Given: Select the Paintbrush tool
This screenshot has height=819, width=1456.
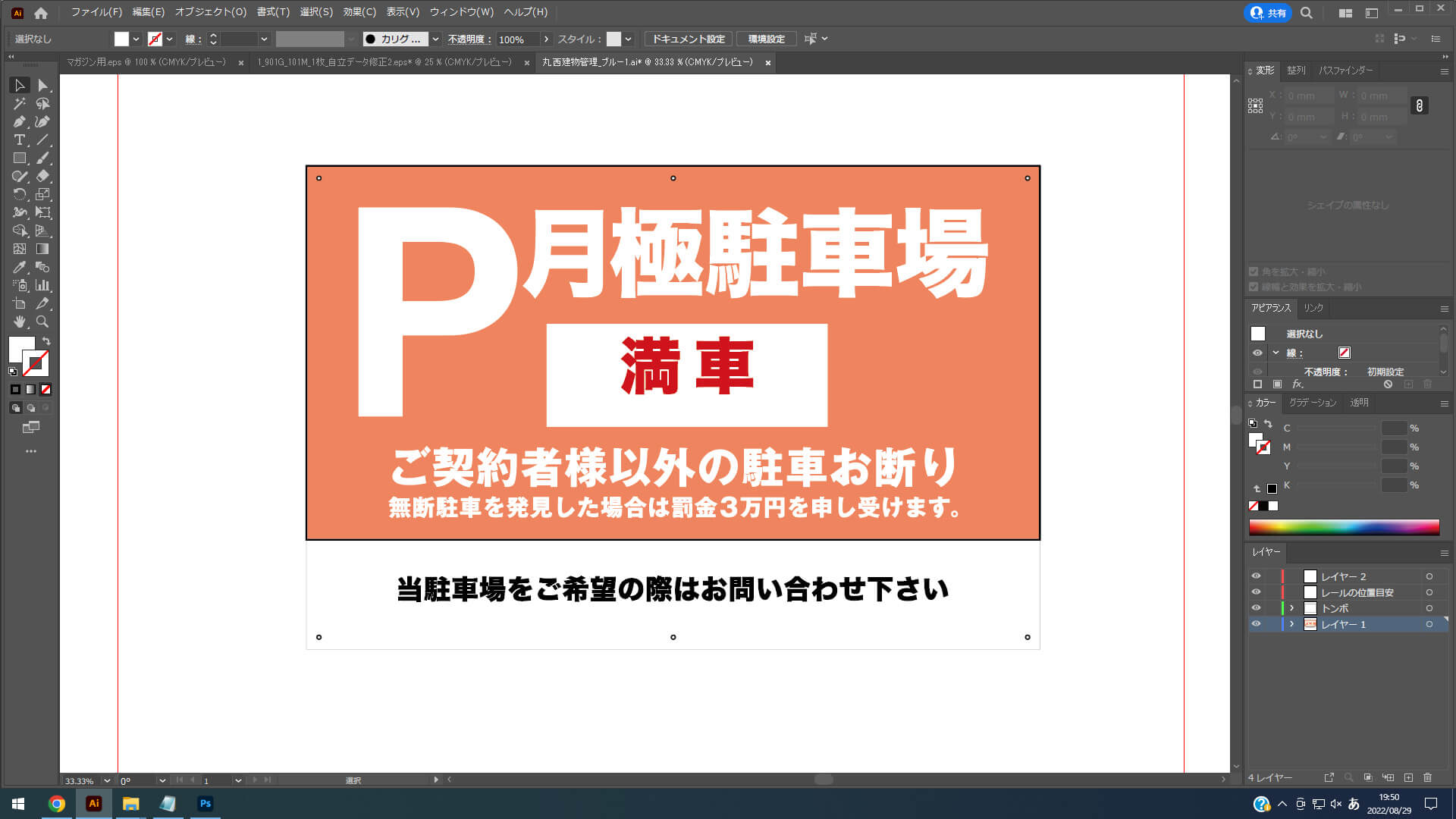Looking at the screenshot, I should click(42, 158).
